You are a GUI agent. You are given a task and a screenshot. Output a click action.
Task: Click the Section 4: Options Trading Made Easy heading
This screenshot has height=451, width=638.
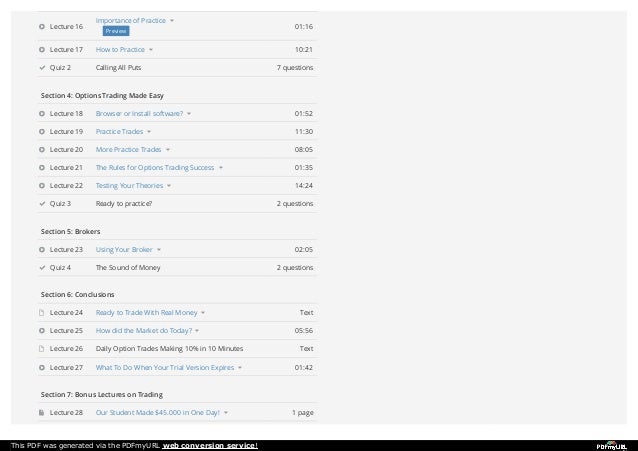pyautogui.click(x=102, y=96)
